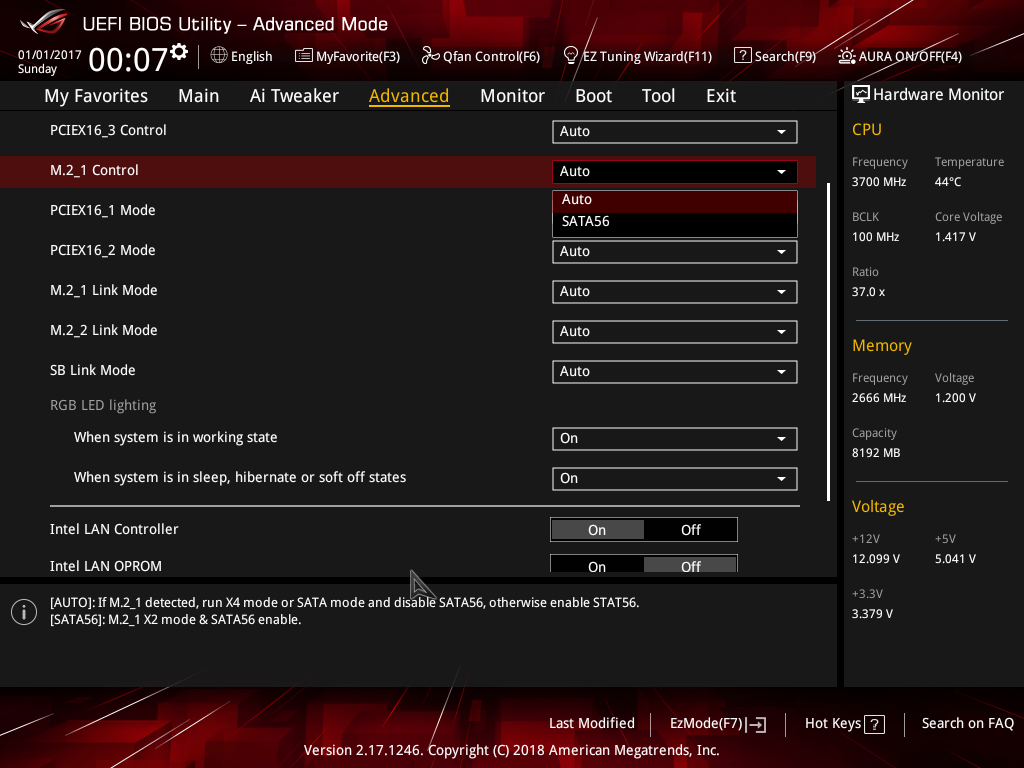1024x768 pixels.
Task: Open the PCIEX16_2 Mode dropdown
Action: coord(674,251)
